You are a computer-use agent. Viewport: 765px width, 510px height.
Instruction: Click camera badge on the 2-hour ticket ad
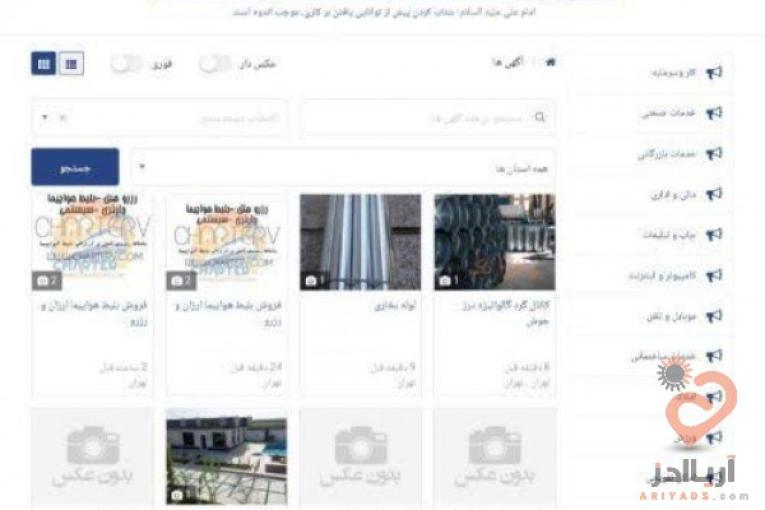[x=47, y=281]
